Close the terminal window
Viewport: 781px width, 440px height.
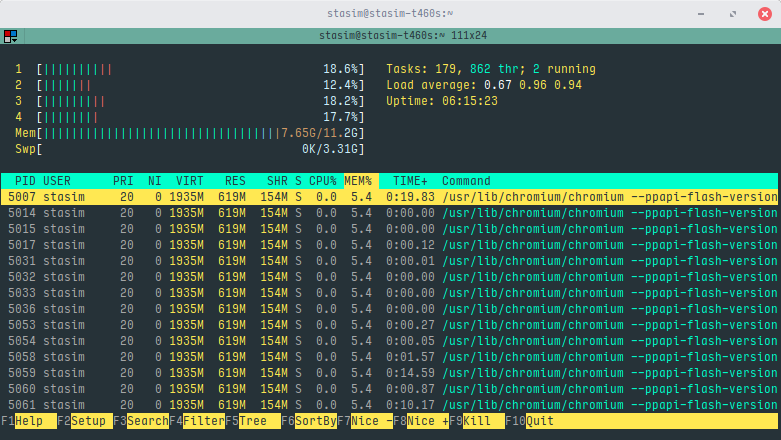coord(765,14)
